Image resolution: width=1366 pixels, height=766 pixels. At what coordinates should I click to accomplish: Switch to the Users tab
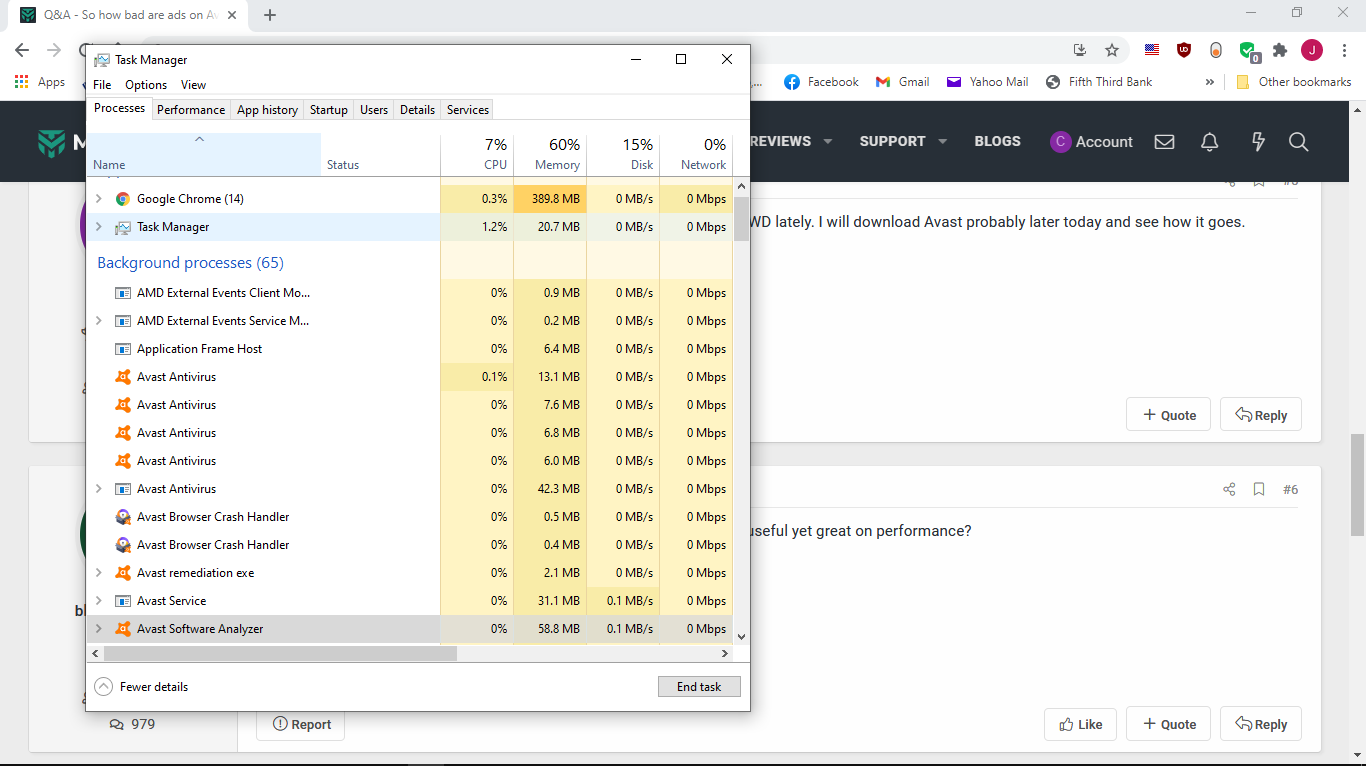pos(374,110)
